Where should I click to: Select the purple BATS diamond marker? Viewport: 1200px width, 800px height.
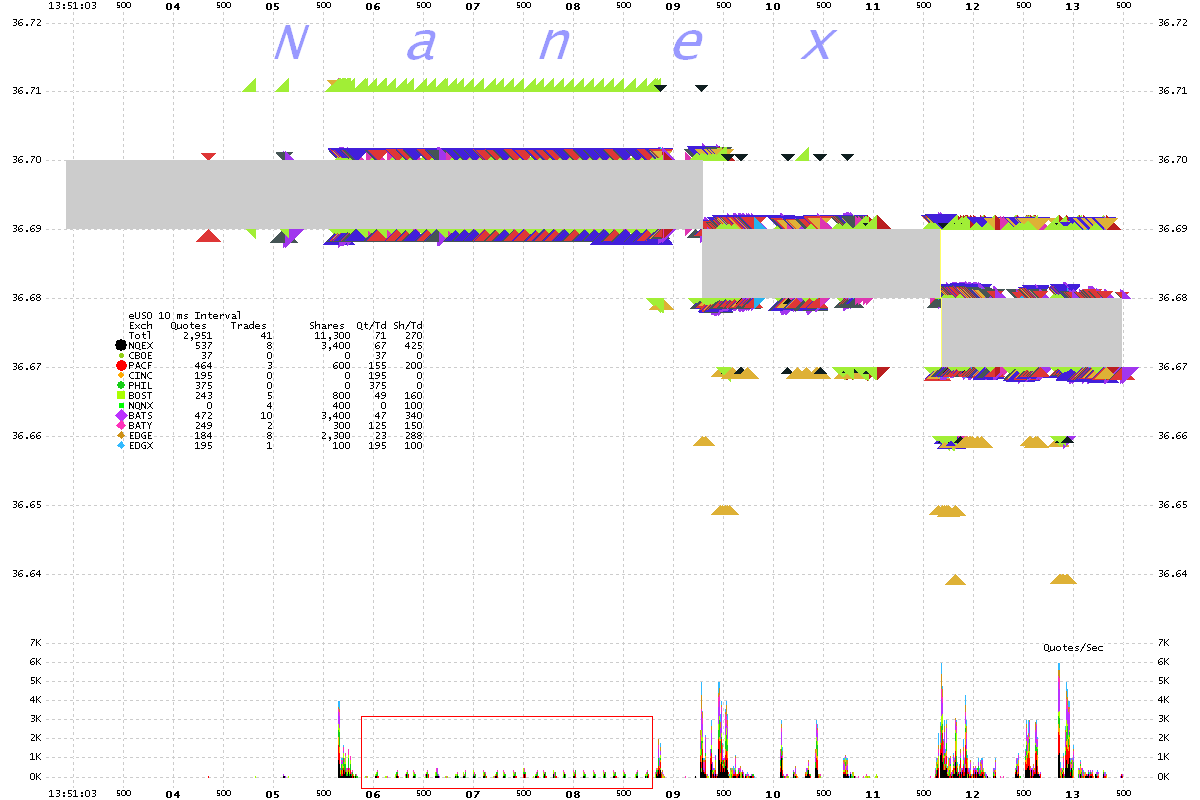[x=121, y=415]
